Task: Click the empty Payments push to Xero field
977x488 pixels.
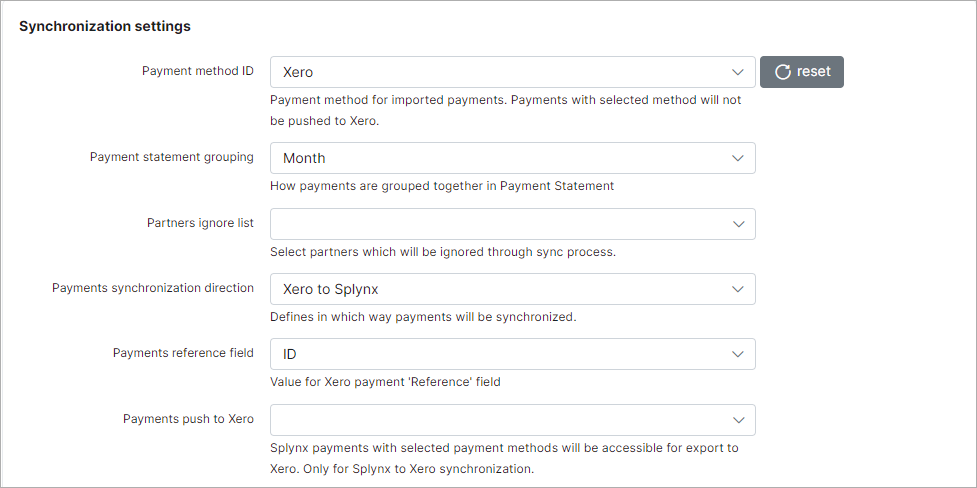Action: click(x=513, y=419)
